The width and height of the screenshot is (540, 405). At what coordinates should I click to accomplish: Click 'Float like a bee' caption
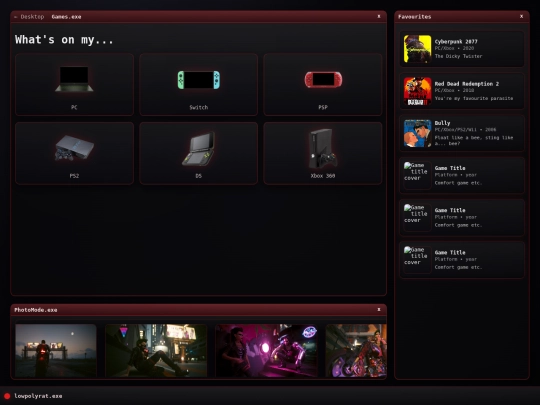pos(474,141)
